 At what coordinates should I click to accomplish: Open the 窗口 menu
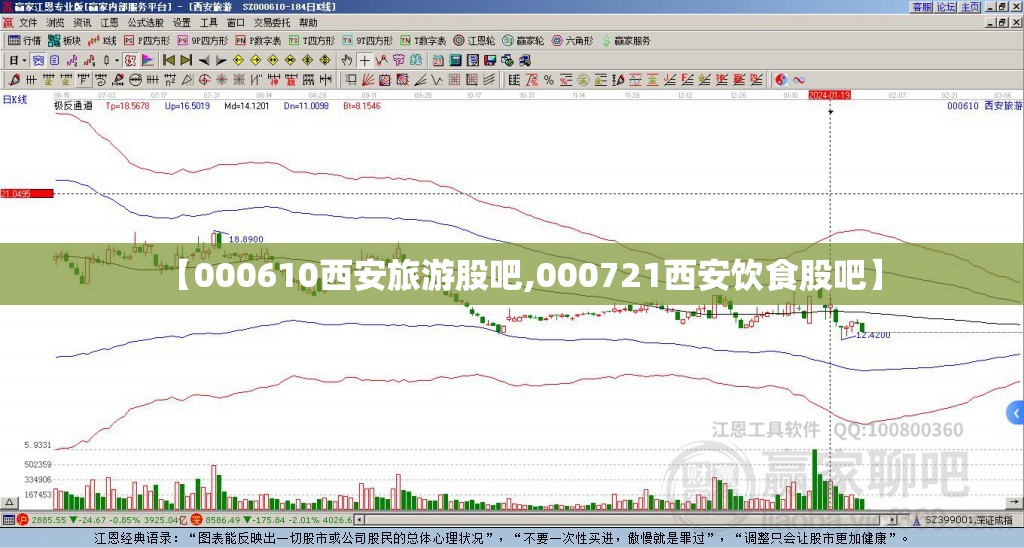[236, 23]
